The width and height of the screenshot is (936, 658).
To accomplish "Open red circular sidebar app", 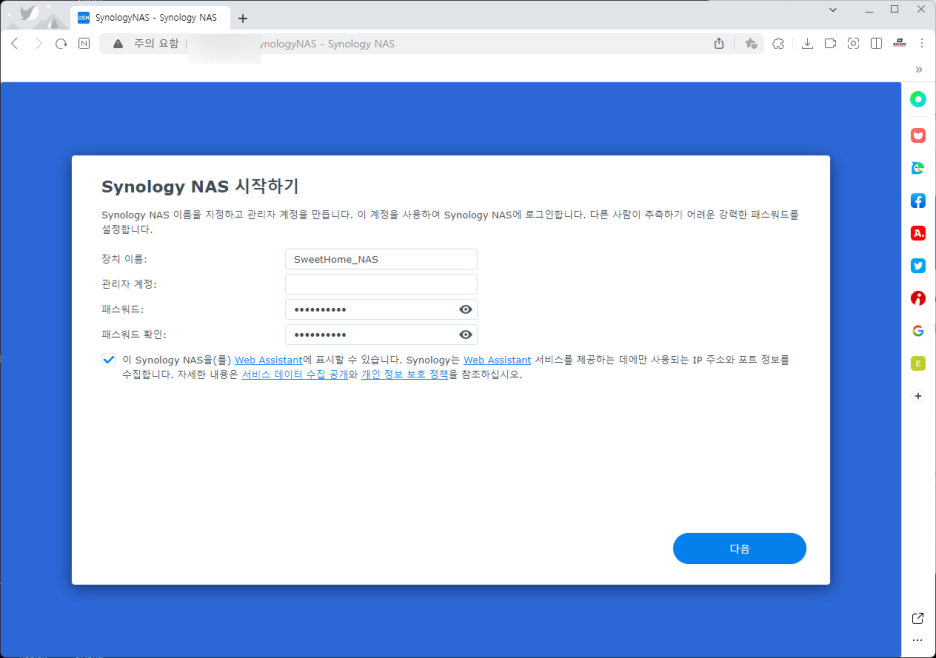I will click(918, 298).
